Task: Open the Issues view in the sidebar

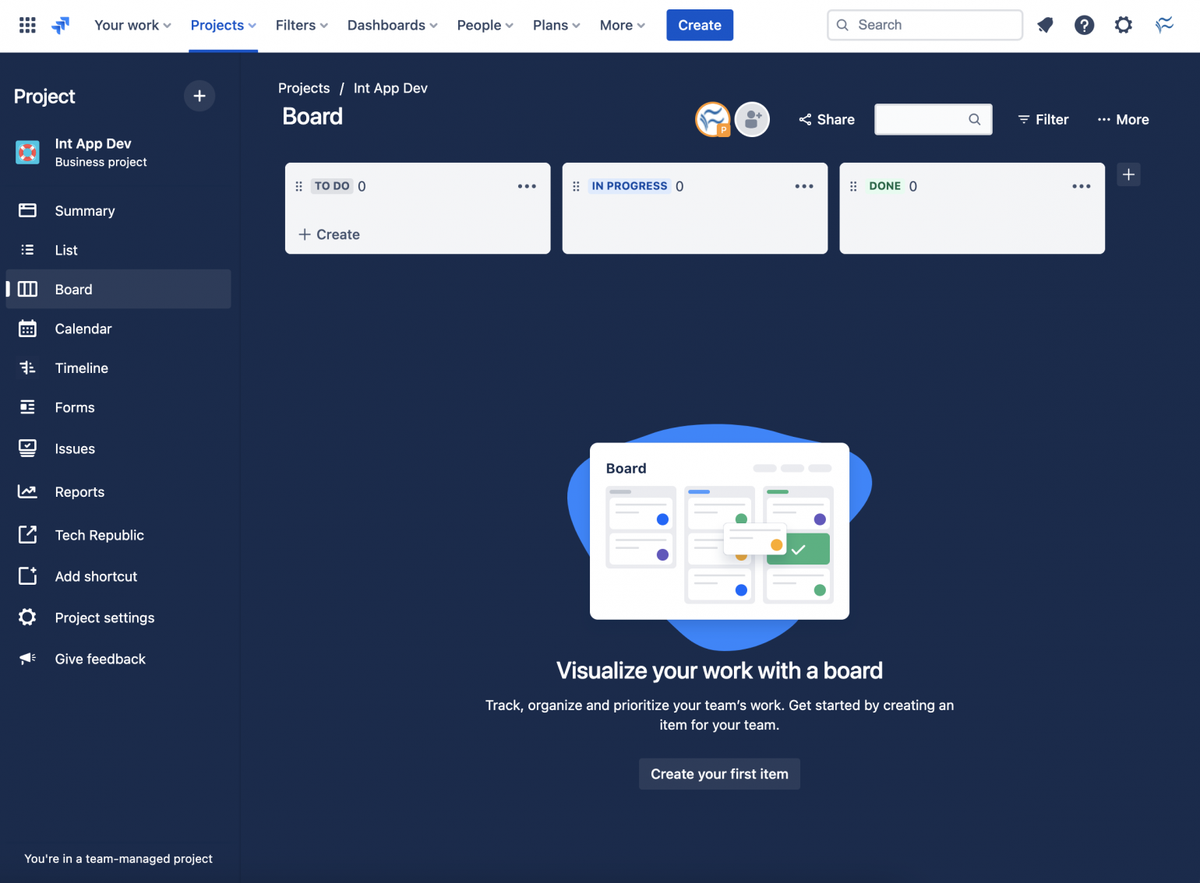Action: (x=77, y=448)
